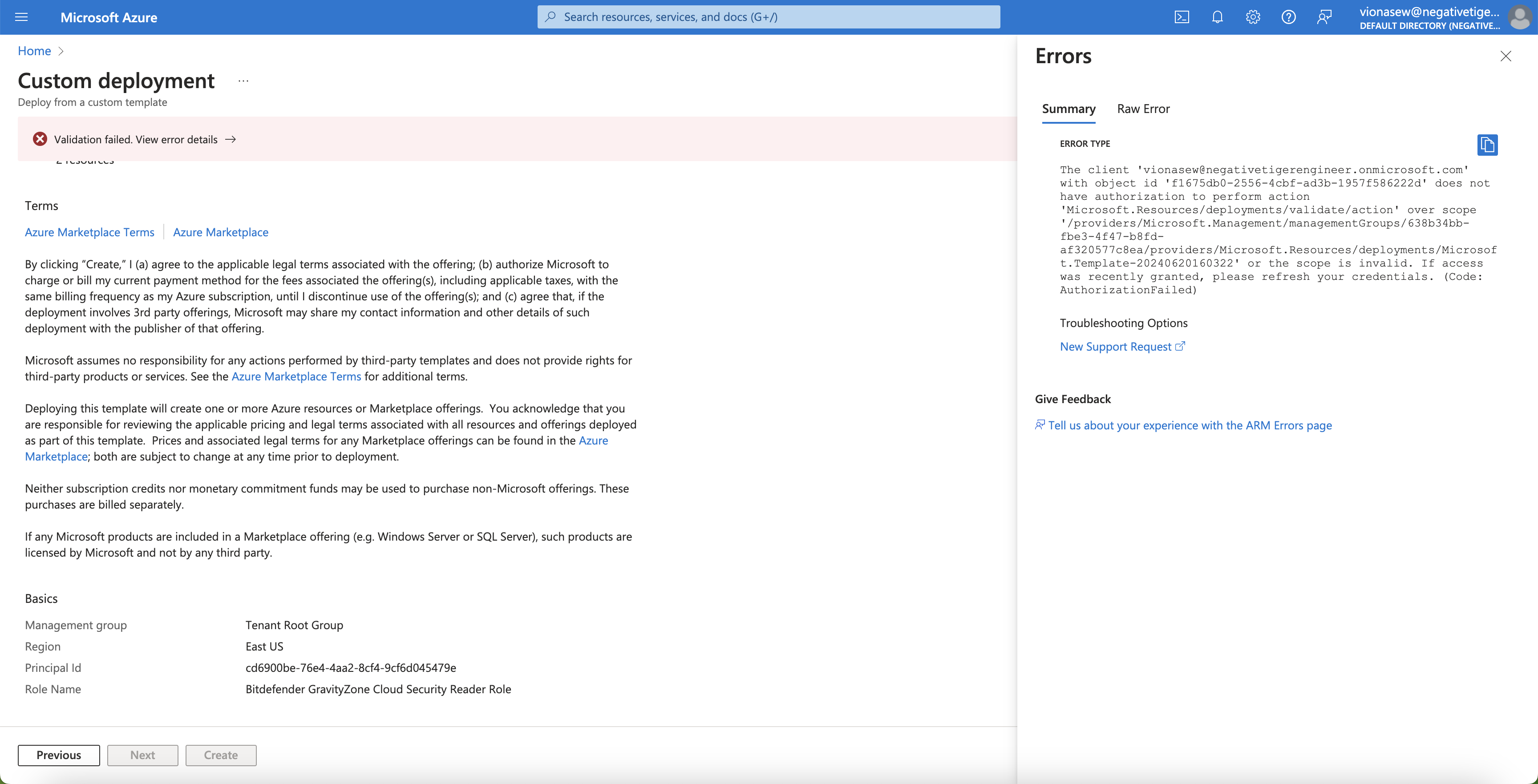Screen dimensions: 1538x784
Task: Open the Azure Marketplace Terms link under Terms
Action: pyautogui.click(x=89, y=232)
